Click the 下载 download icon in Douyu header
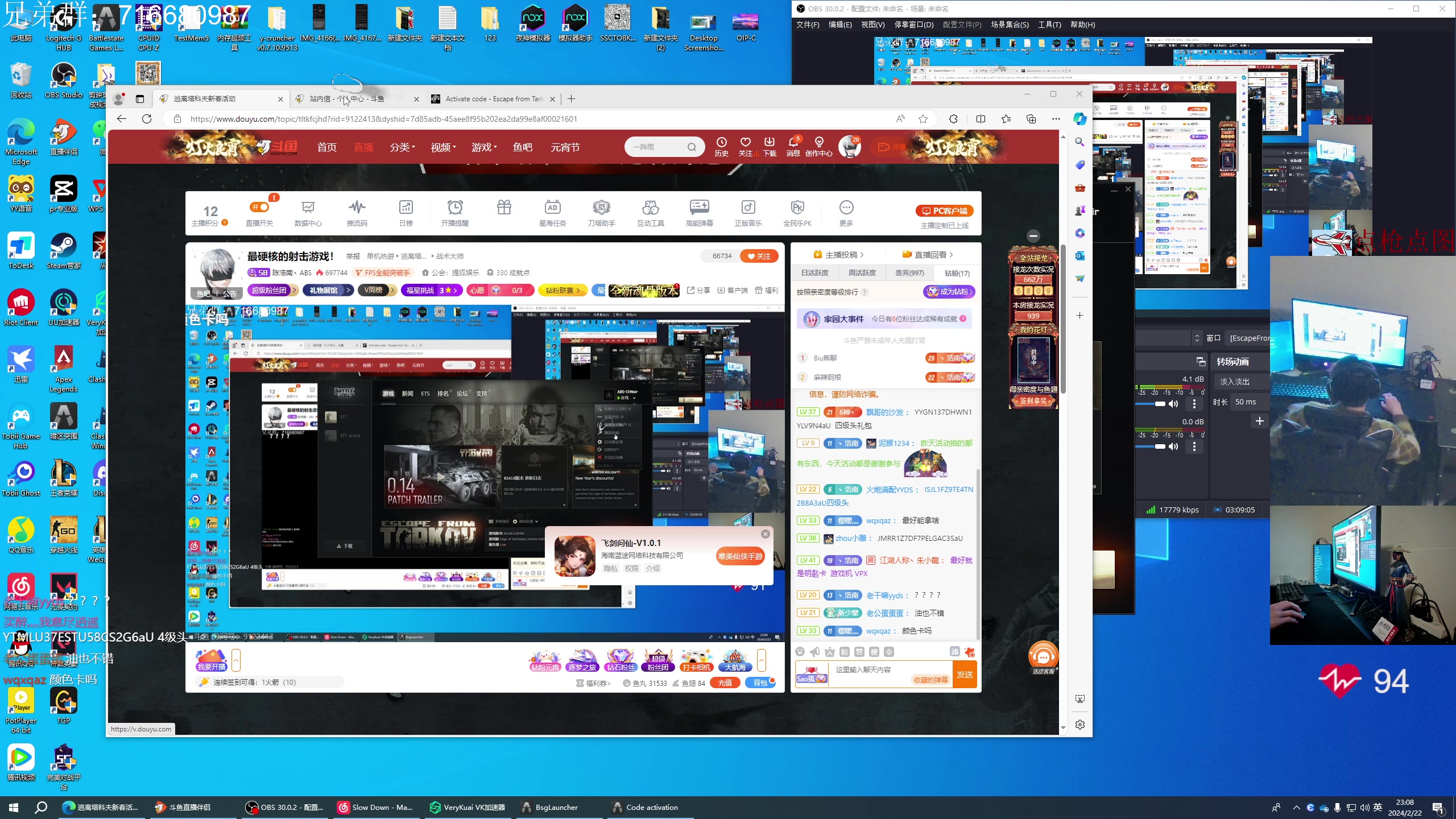Viewport: 1456px width, 819px height. click(x=770, y=147)
